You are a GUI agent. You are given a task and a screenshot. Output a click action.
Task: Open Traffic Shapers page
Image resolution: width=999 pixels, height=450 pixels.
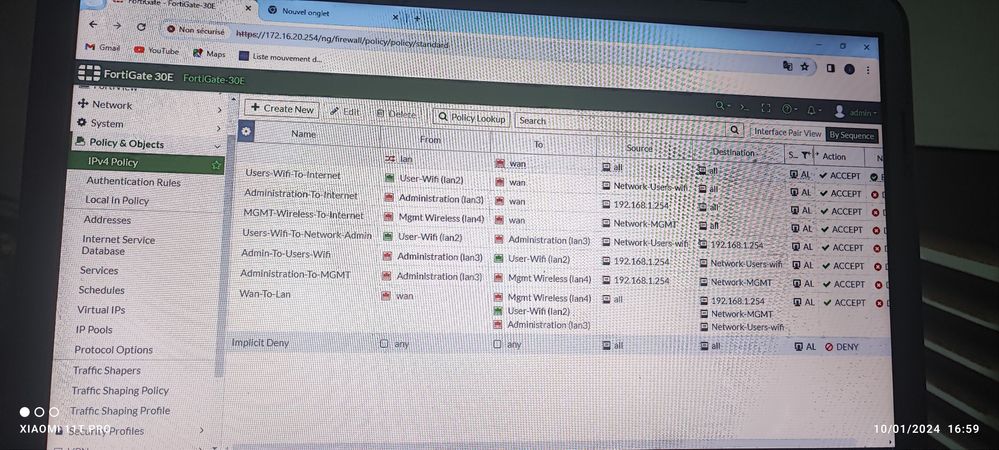click(106, 370)
